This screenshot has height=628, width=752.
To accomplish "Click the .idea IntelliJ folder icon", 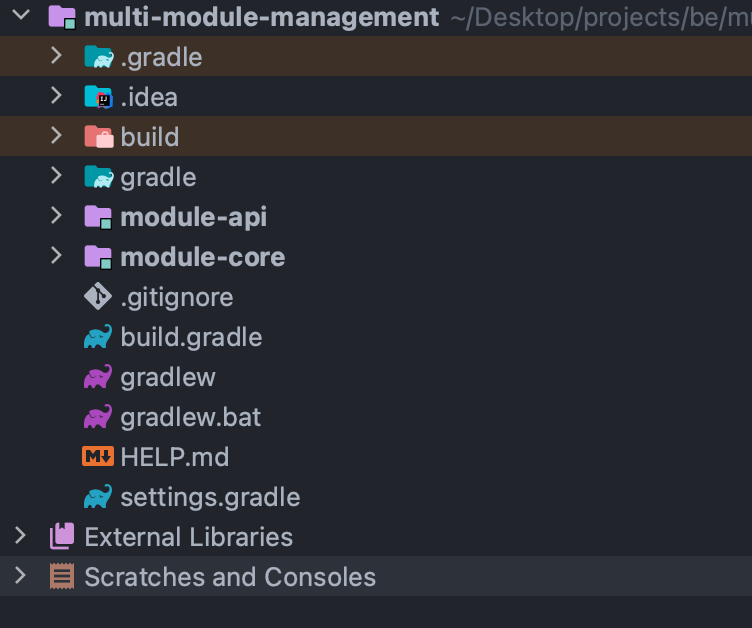I will [x=99, y=97].
